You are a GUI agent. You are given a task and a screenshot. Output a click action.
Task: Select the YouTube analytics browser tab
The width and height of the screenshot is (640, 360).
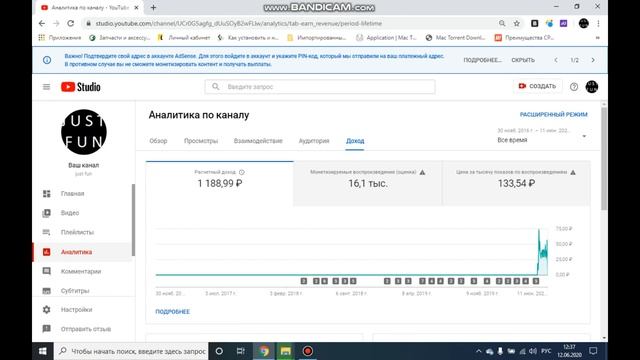[x=90, y=7]
